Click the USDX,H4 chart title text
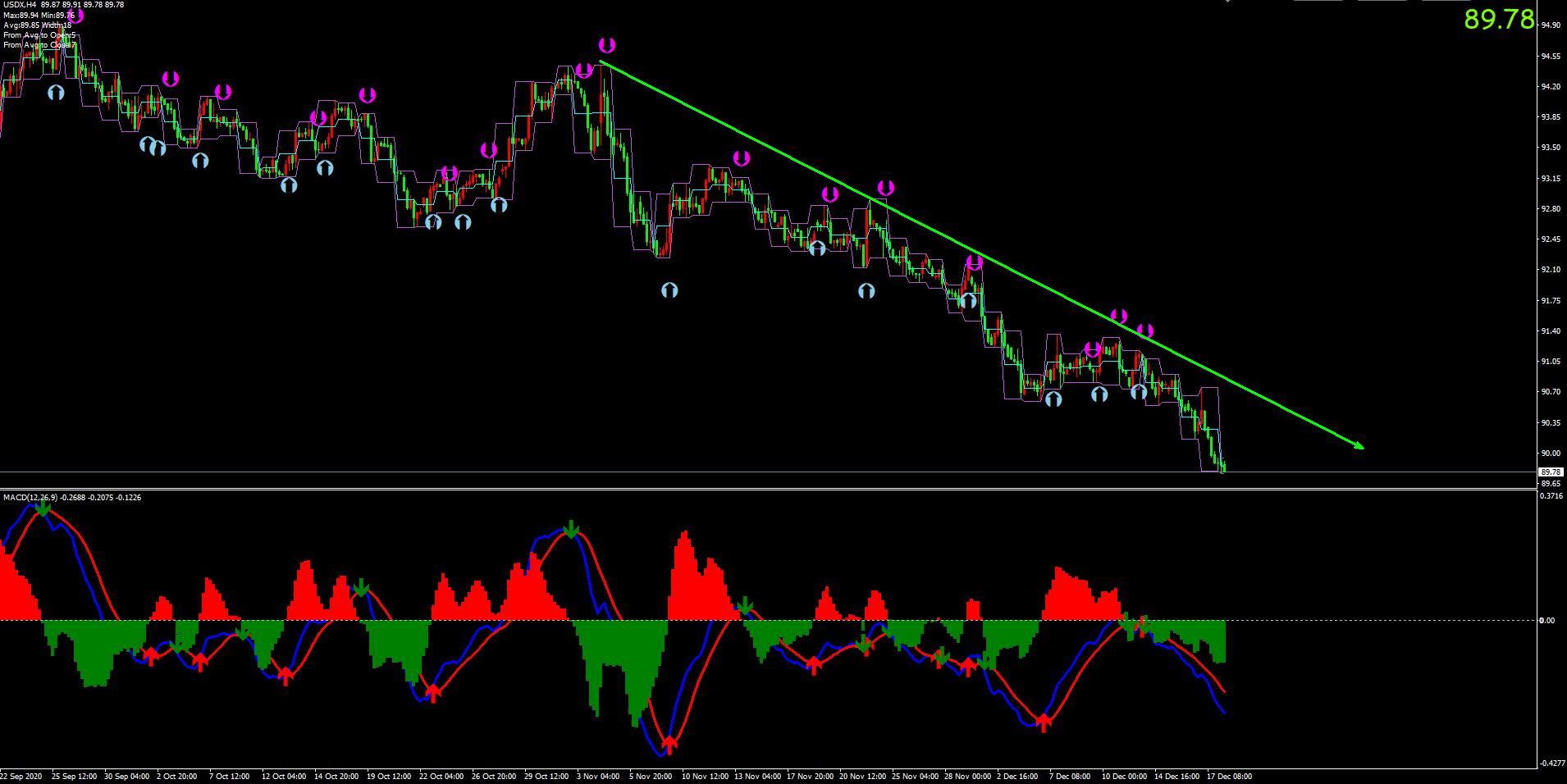This screenshot has height=784, width=1567. (20, 5)
